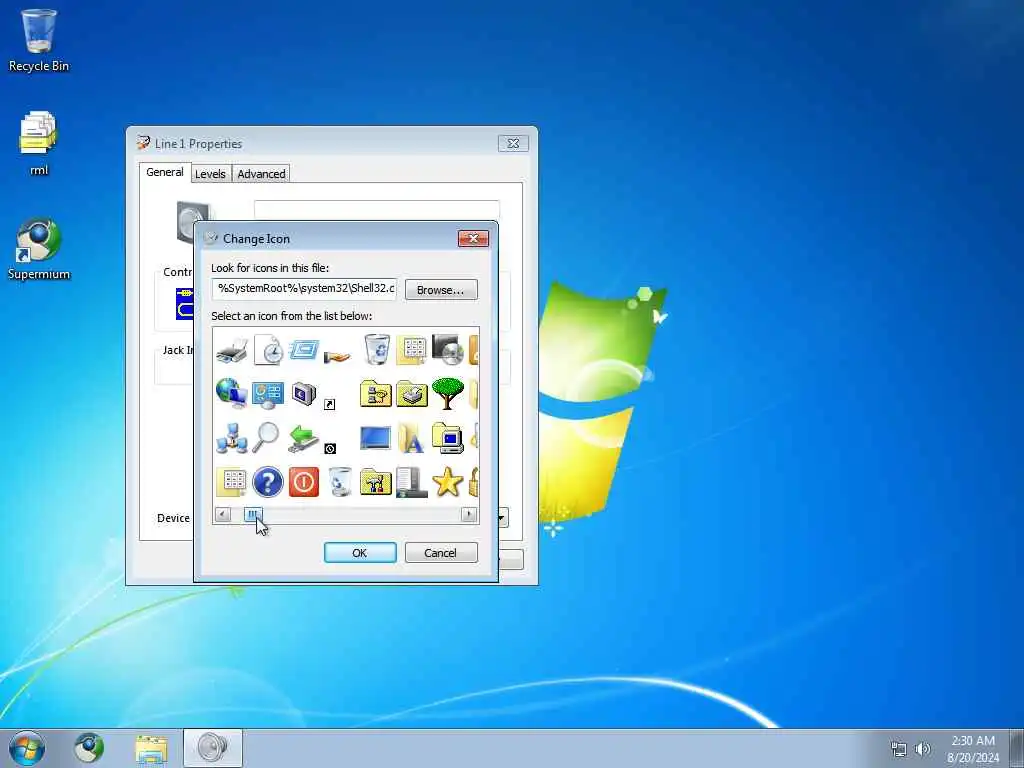Select the blue Run window icon
Image resolution: width=1024 pixels, height=768 pixels.
304,349
